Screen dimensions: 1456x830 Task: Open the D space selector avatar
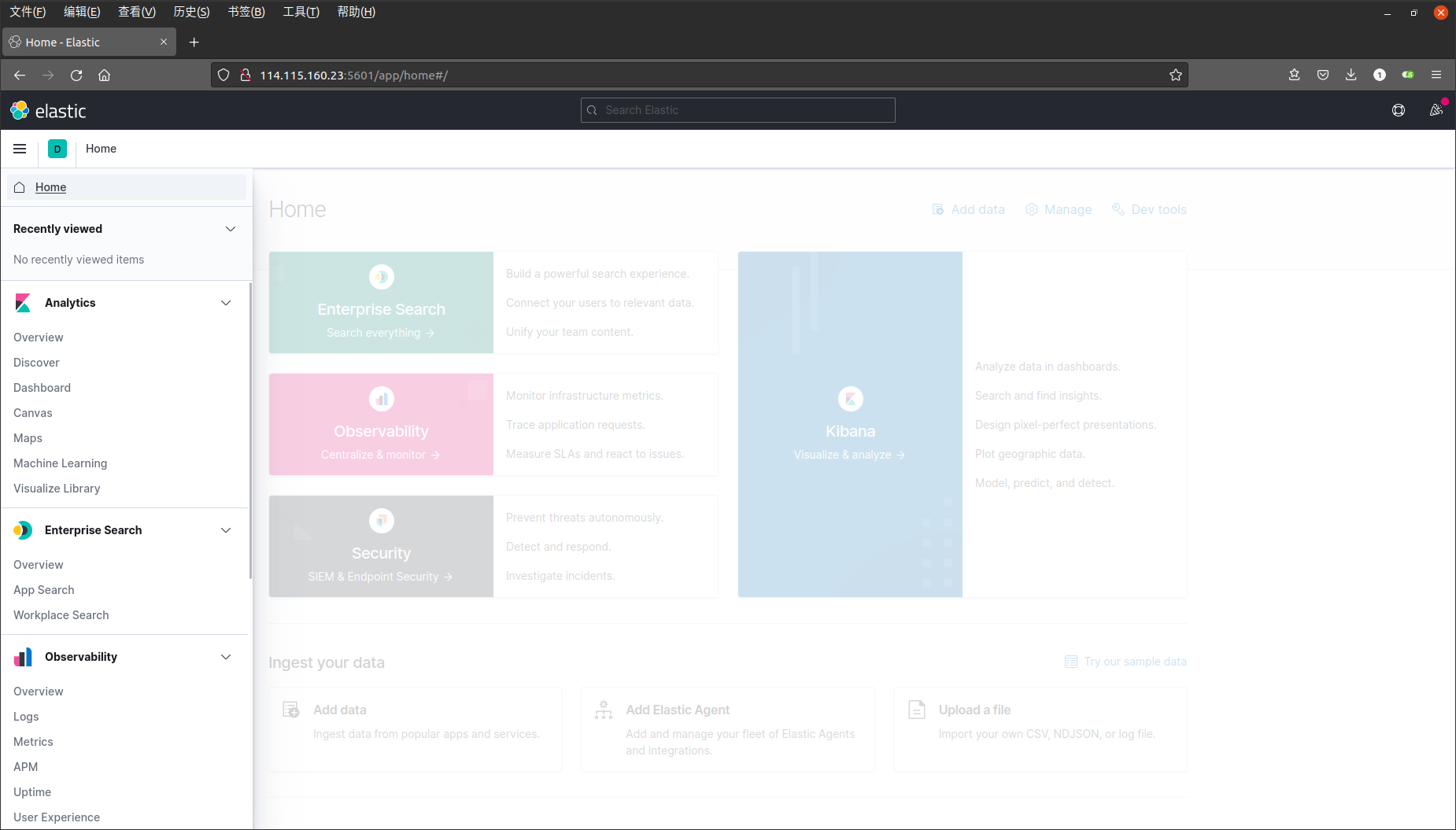point(57,149)
